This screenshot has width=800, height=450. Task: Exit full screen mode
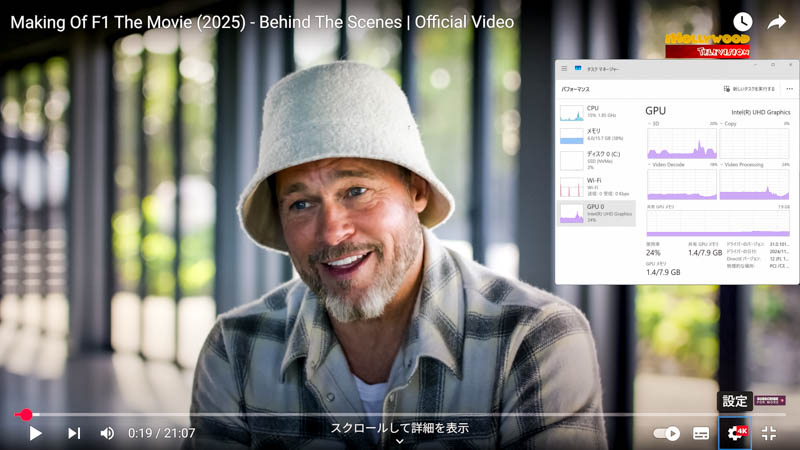[x=769, y=434]
